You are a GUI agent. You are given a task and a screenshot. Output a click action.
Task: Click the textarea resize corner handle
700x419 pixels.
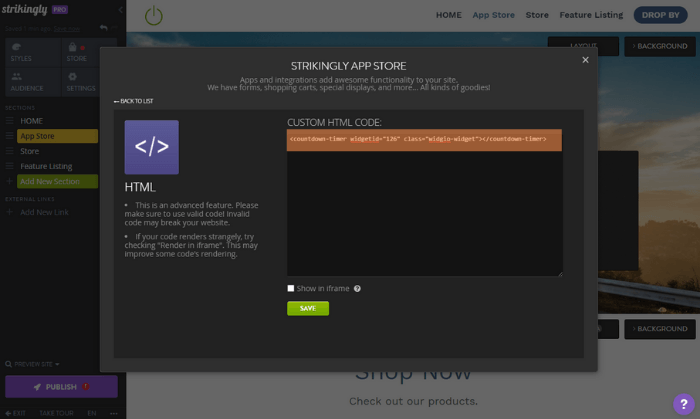(560, 274)
